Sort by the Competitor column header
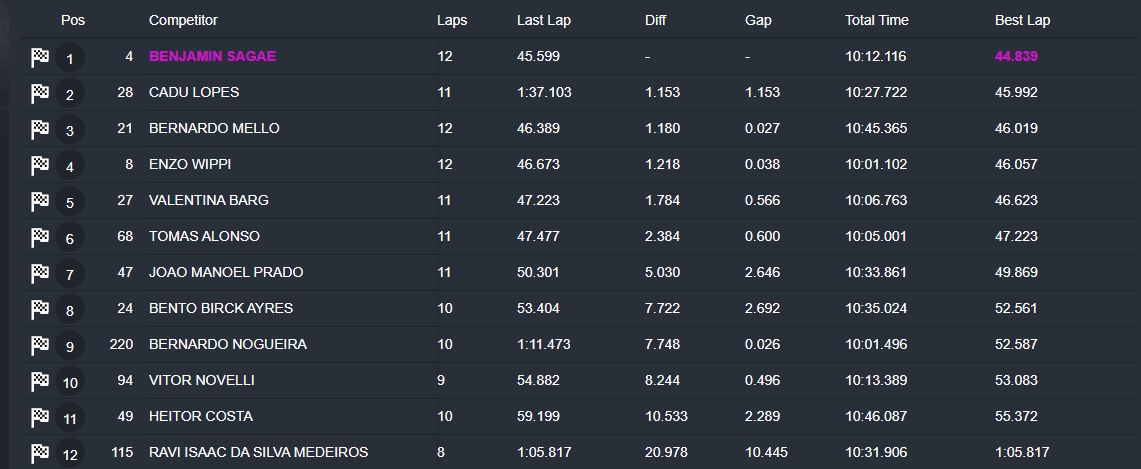Viewport: 1141px width, 469px height. (x=183, y=20)
